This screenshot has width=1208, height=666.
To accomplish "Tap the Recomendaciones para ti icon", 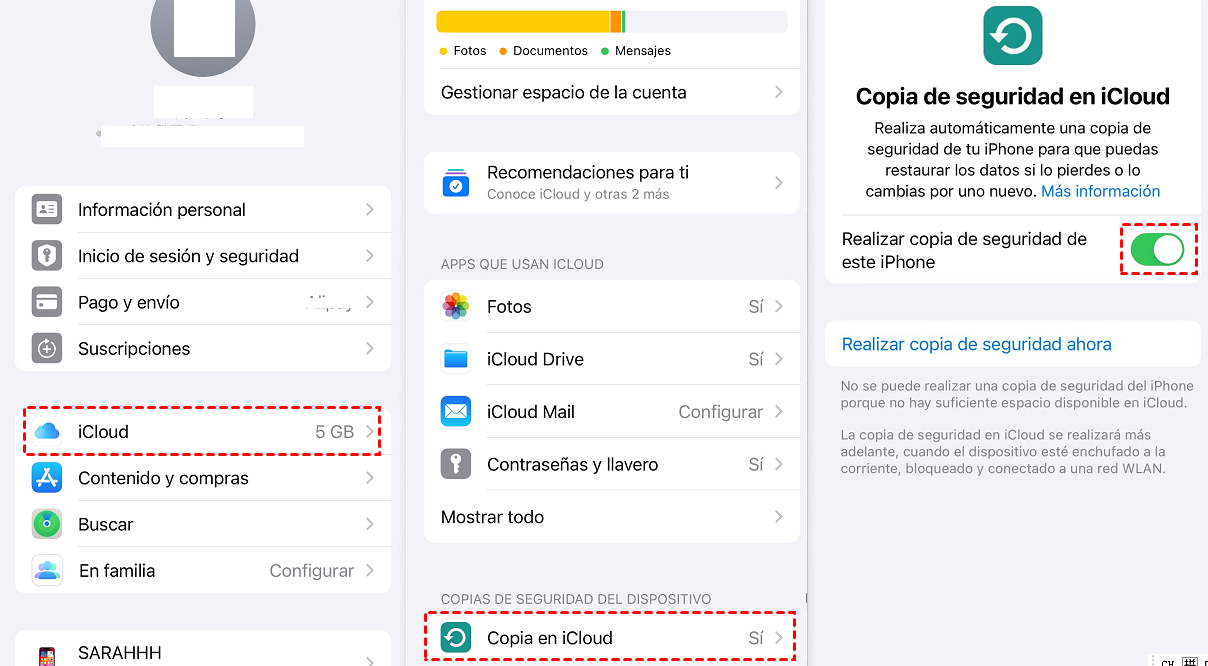I will 456,183.
